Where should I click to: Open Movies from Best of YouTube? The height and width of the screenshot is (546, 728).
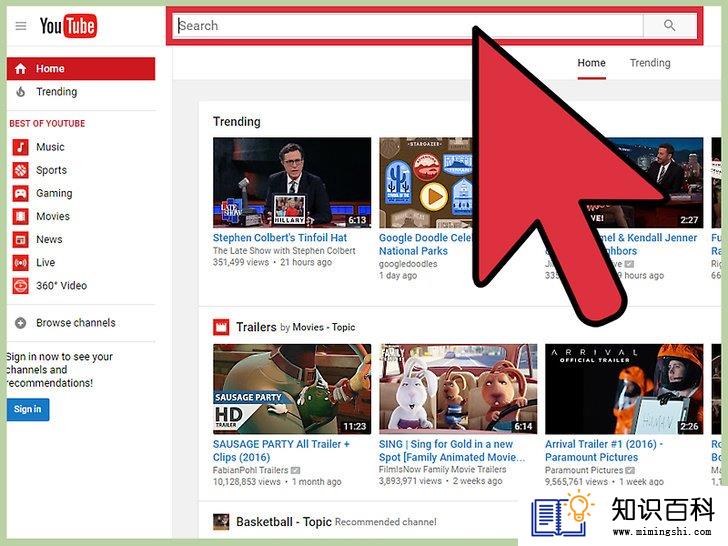[53, 216]
